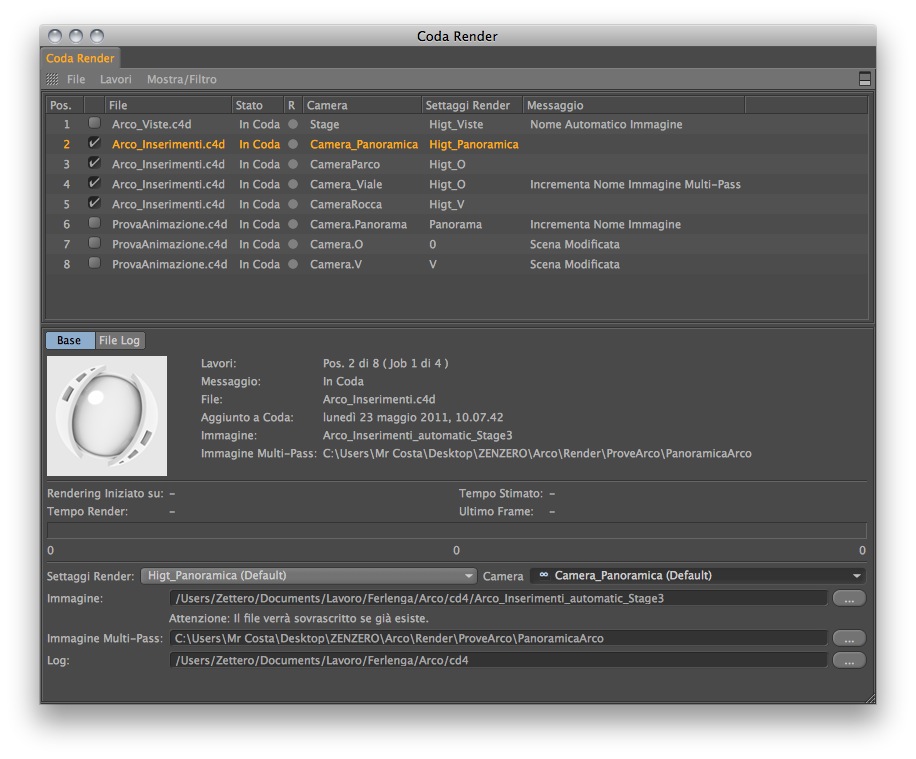The image size is (916, 759).
Task: Click the Immagine Multi-Pass path field
Action: click(x=498, y=638)
